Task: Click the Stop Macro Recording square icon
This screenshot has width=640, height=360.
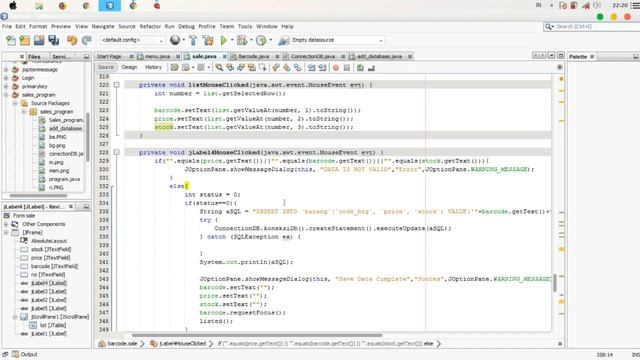Action: [347, 68]
